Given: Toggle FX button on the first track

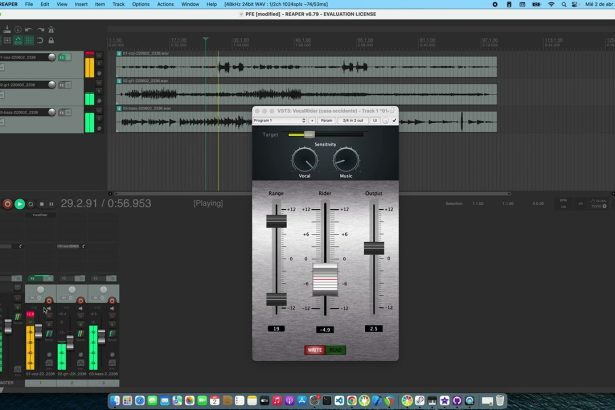Looking at the screenshot, I should 62,58.
